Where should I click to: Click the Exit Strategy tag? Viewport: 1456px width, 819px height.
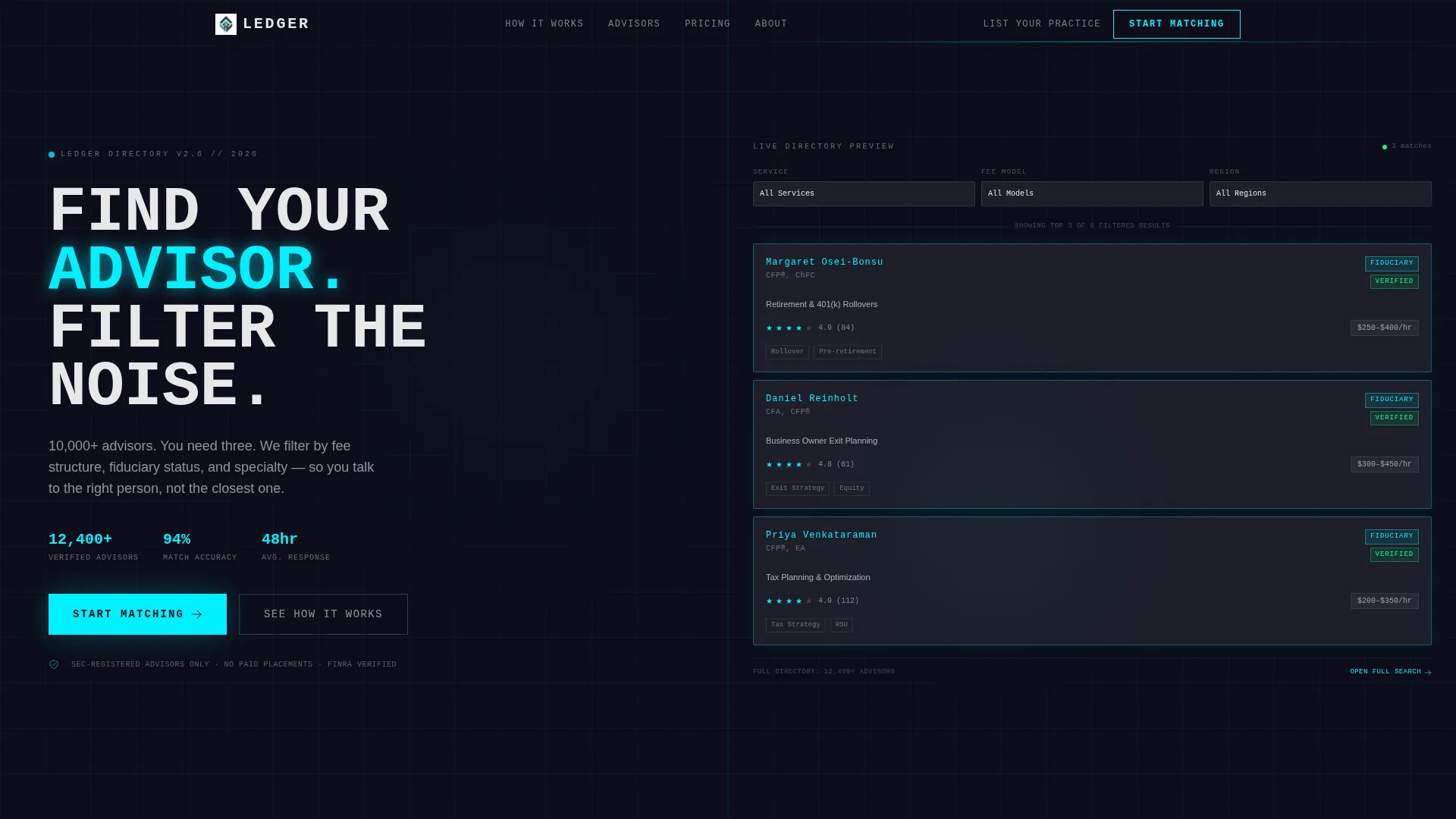(x=798, y=488)
